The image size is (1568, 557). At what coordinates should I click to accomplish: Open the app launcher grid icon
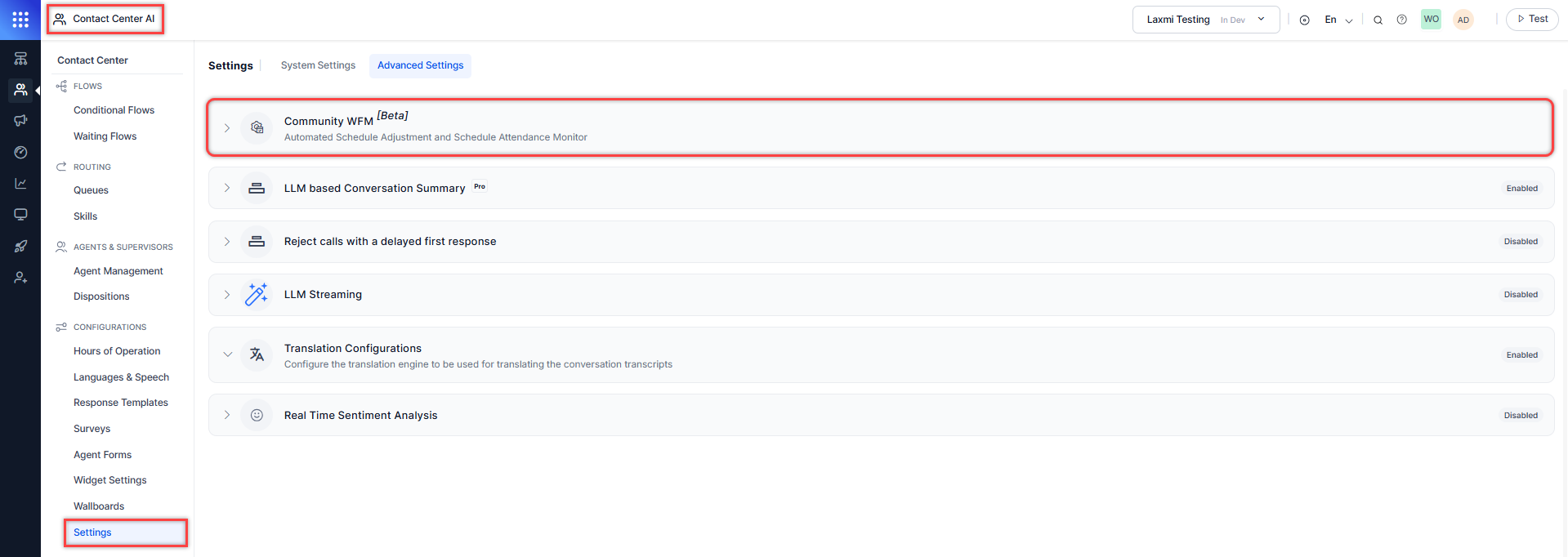(x=20, y=20)
